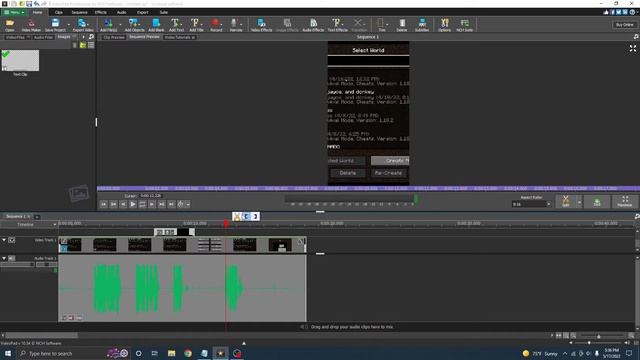This screenshot has height=360, width=640.
Task: Click the red playhead marker on the ruler
Action: click(226, 223)
